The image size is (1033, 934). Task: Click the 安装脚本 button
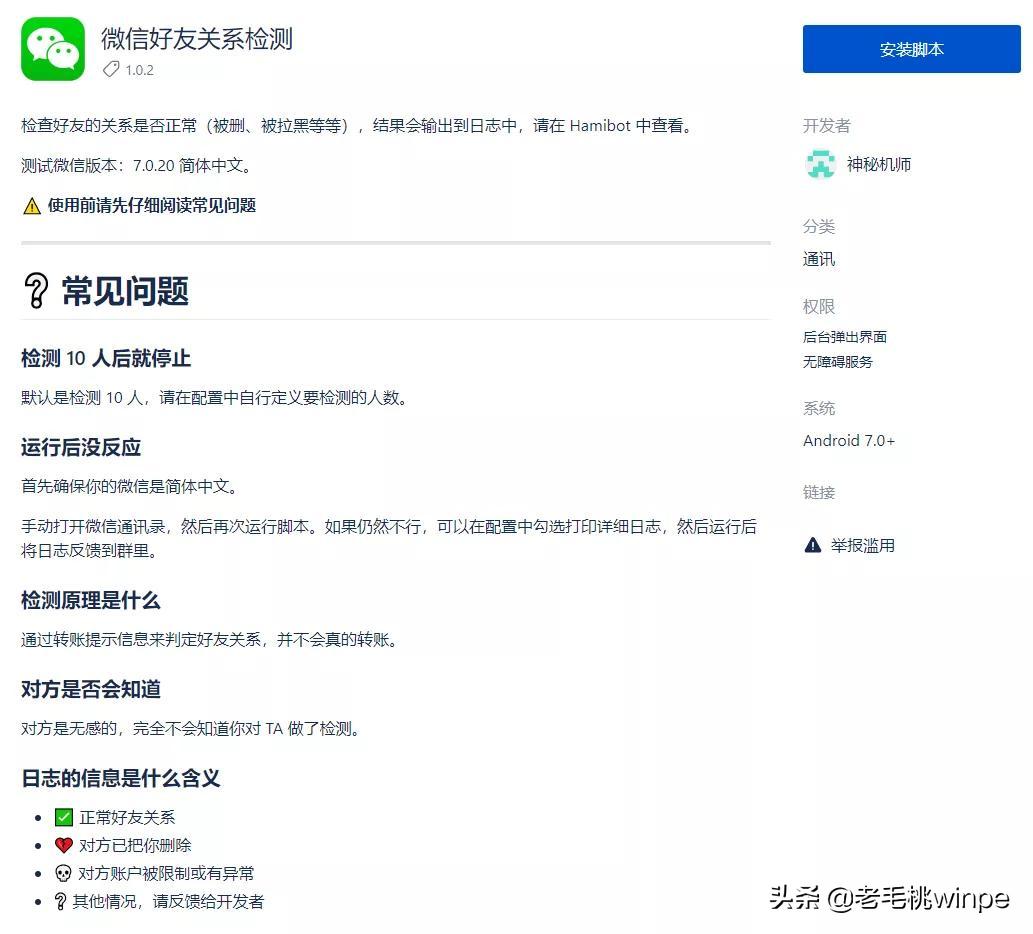[910, 48]
